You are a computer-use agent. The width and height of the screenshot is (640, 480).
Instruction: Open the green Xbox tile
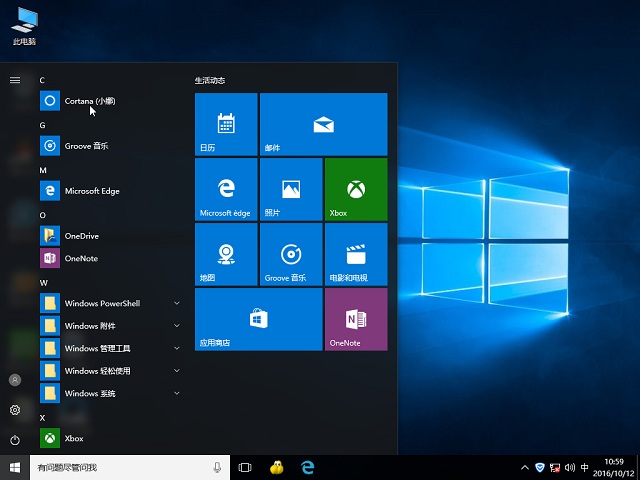pos(355,189)
